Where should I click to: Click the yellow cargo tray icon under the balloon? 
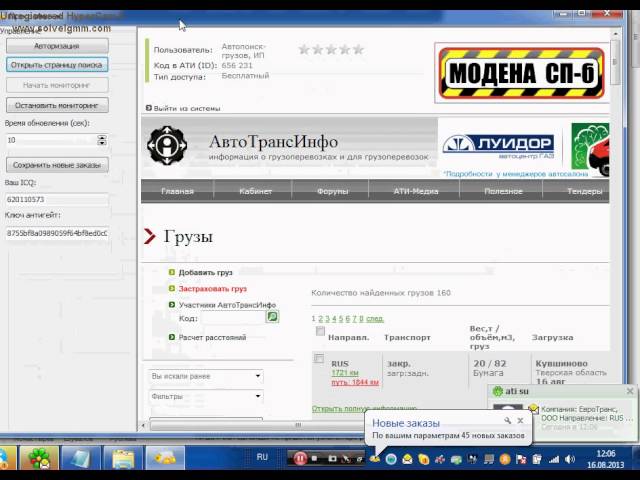375,459
